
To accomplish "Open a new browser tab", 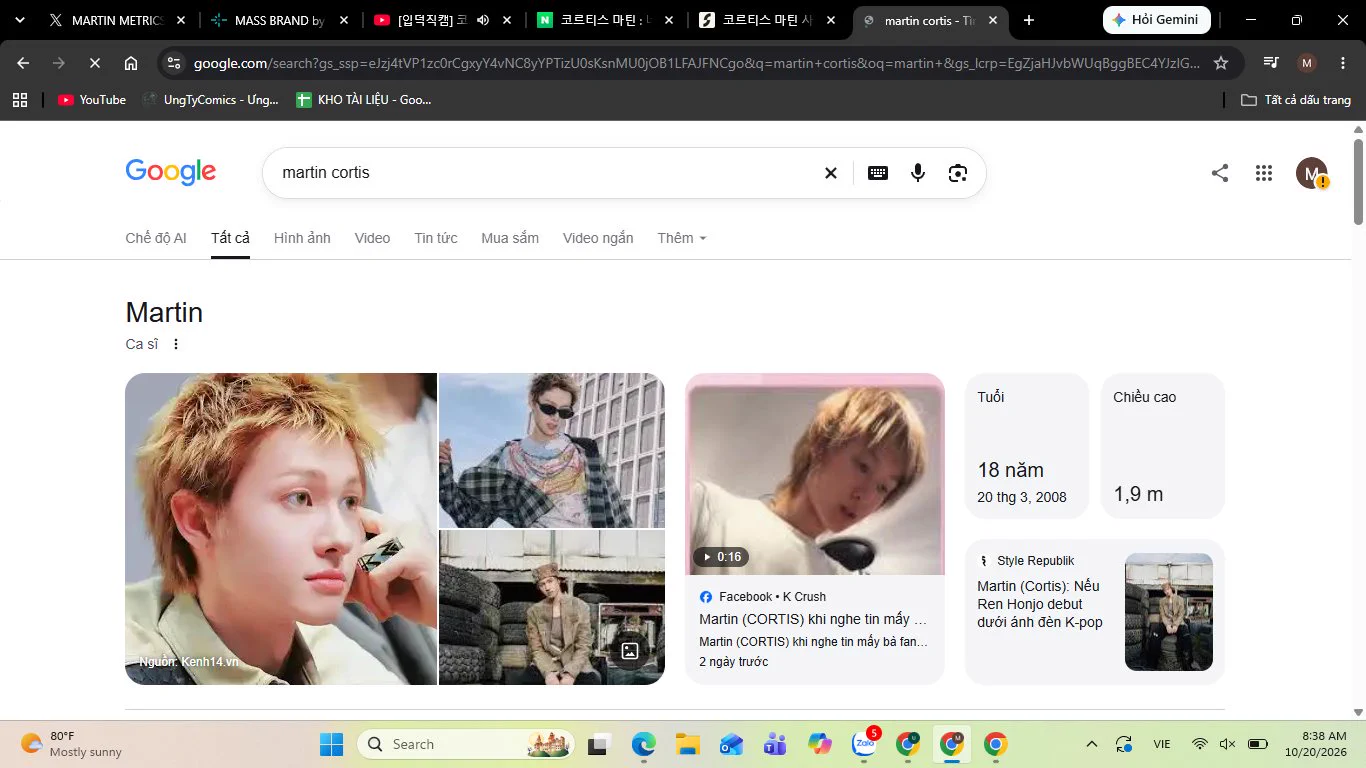I will [x=1029, y=20].
